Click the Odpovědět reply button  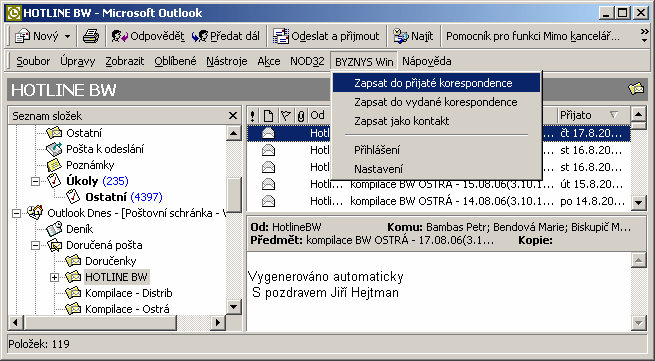tap(147, 37)
